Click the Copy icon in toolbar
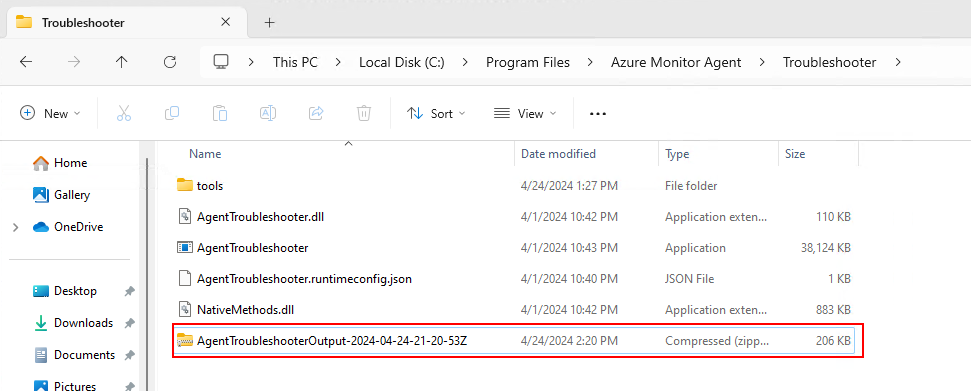Image resolution: width=971 pixels, height=391 pixels. click(172, 113)
